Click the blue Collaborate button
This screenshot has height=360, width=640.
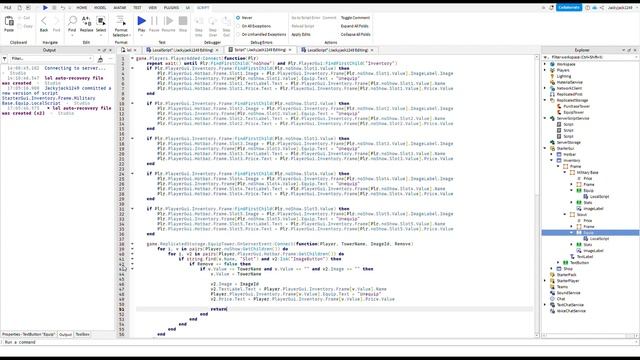coord(569,7)
